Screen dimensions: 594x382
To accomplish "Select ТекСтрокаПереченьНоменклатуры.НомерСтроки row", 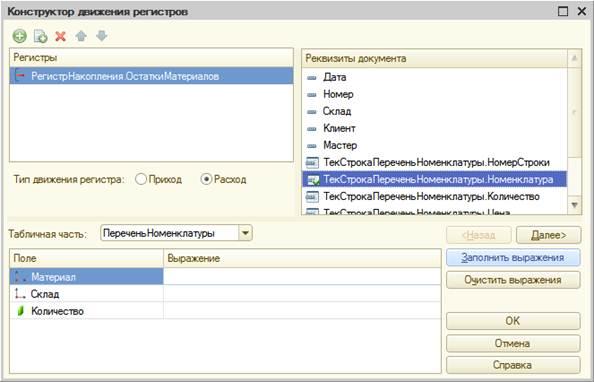I will pos(435,163).
